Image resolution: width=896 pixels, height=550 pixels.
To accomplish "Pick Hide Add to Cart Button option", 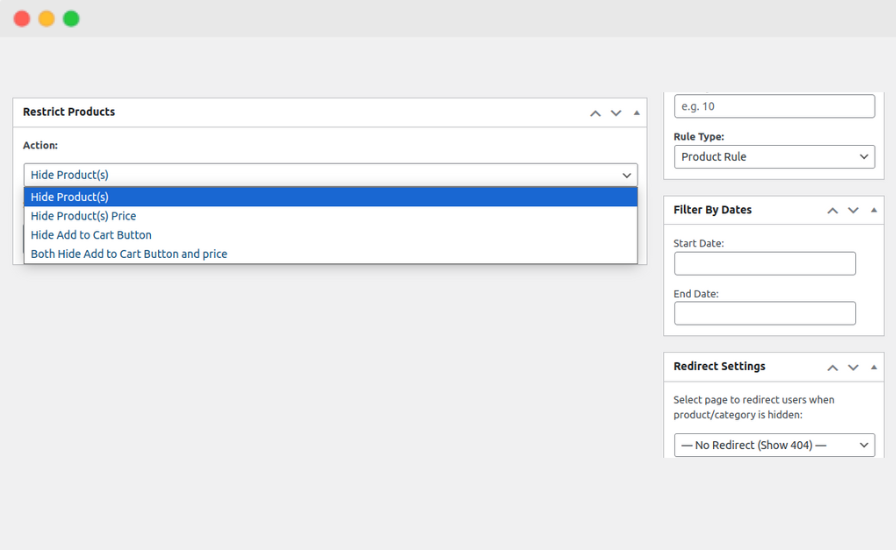I will [x=330, y=235].
